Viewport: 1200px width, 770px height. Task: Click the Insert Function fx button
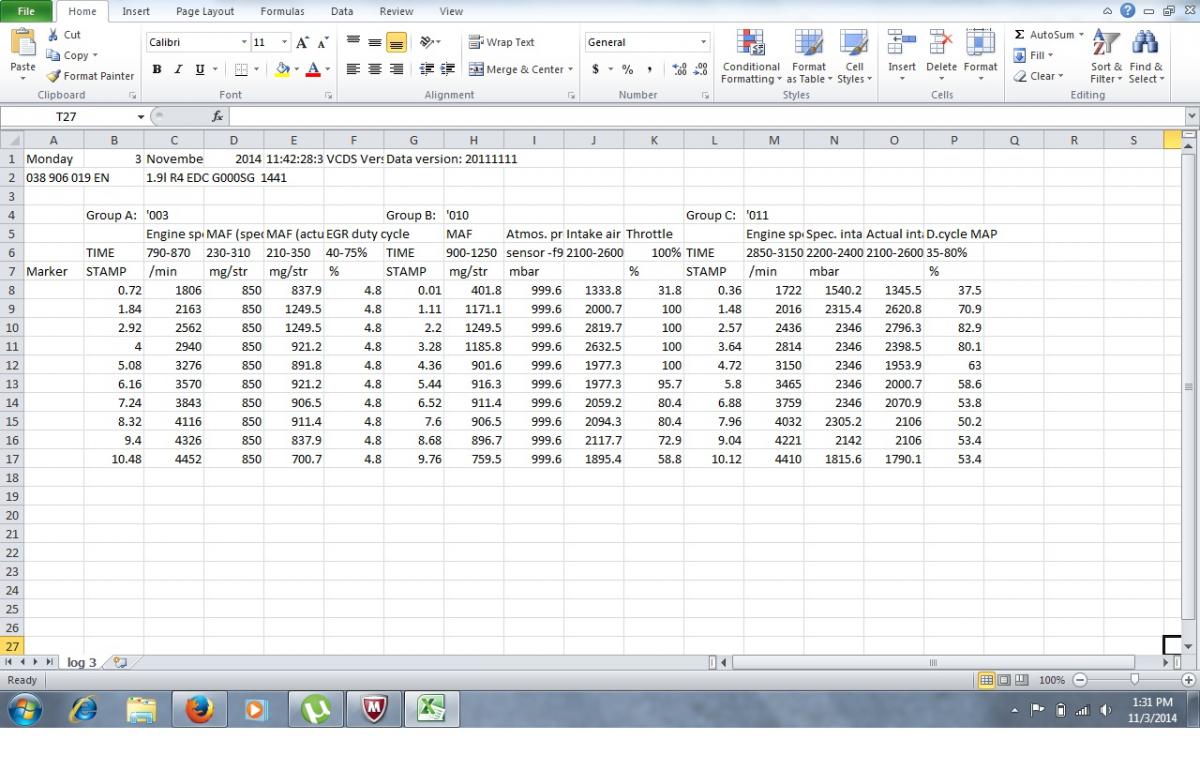[218, 117]
